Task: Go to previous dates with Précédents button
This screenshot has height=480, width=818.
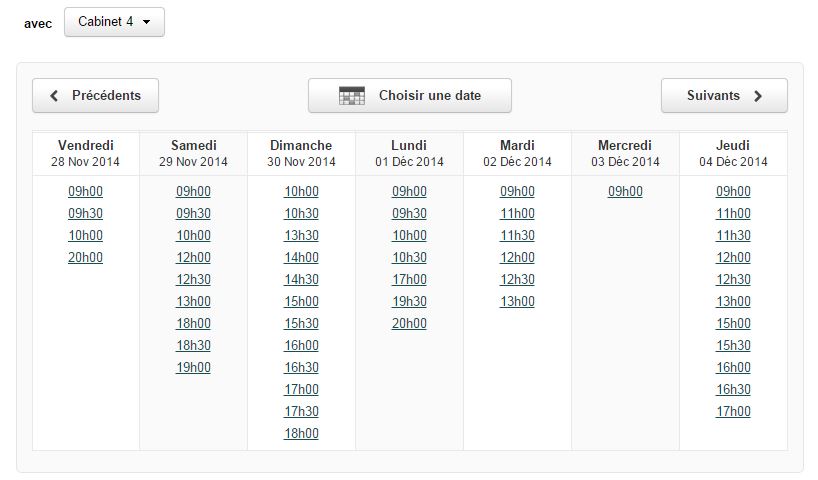Action: click(x=95, y=95)
